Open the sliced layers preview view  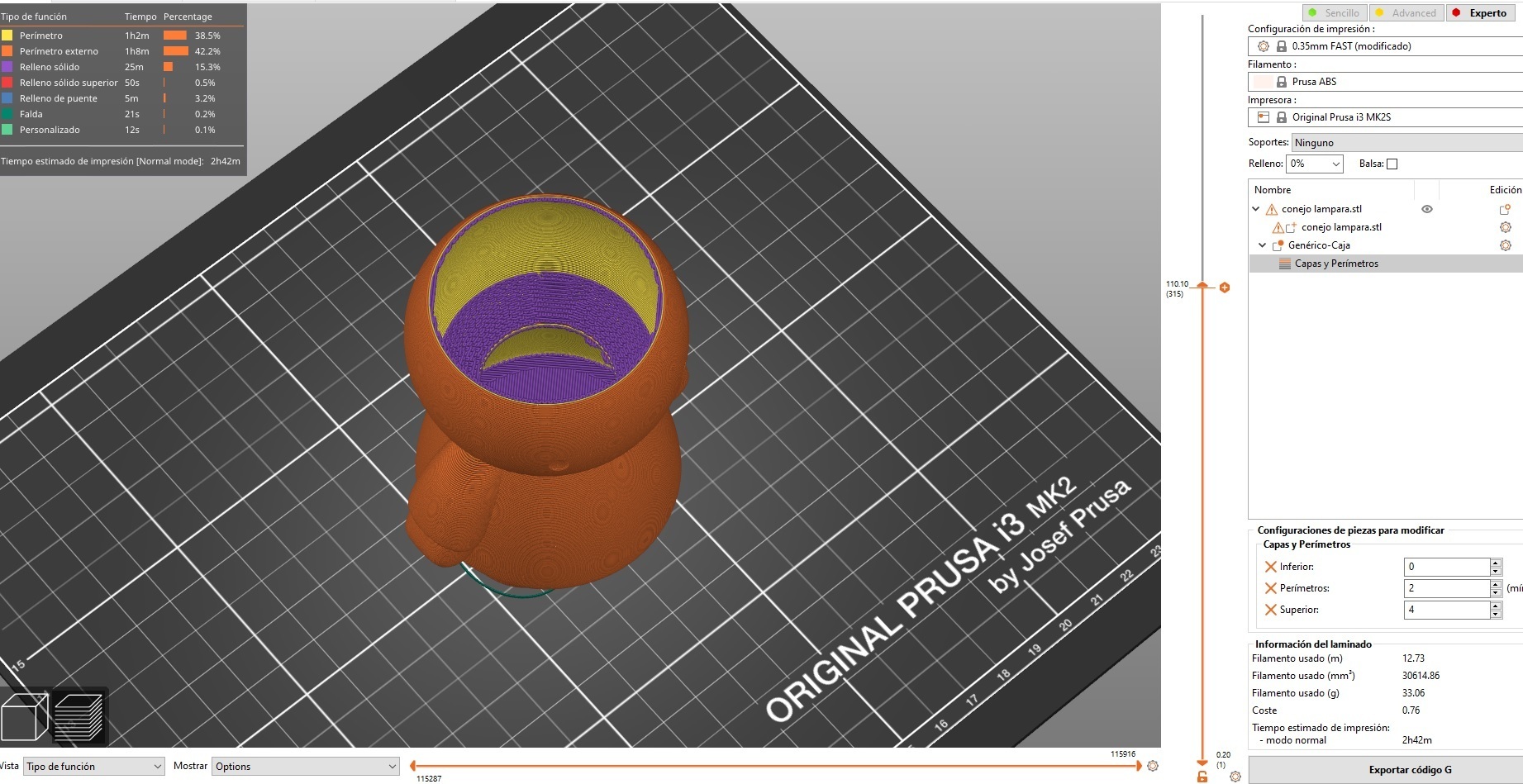pyautogui.click(x=79, y=717)
